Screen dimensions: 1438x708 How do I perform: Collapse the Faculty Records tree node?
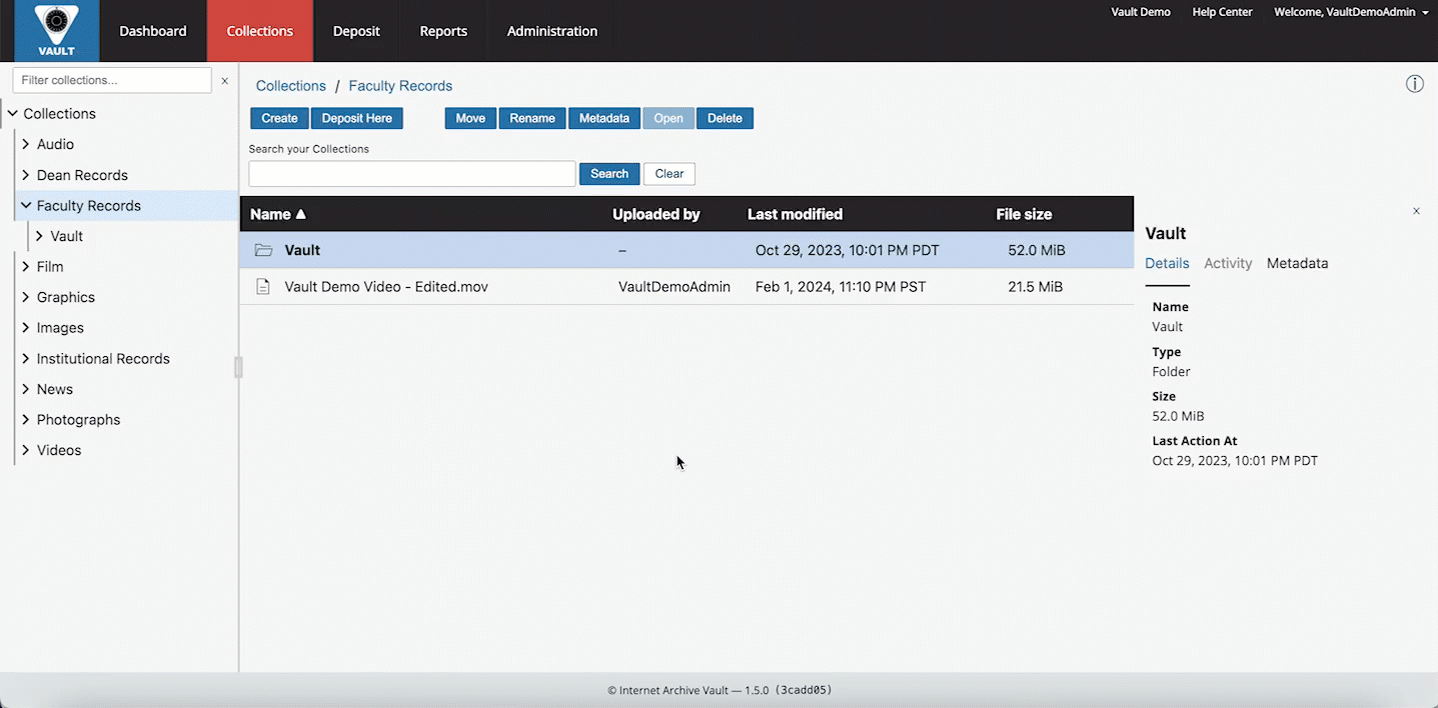(x=26, y=206)
